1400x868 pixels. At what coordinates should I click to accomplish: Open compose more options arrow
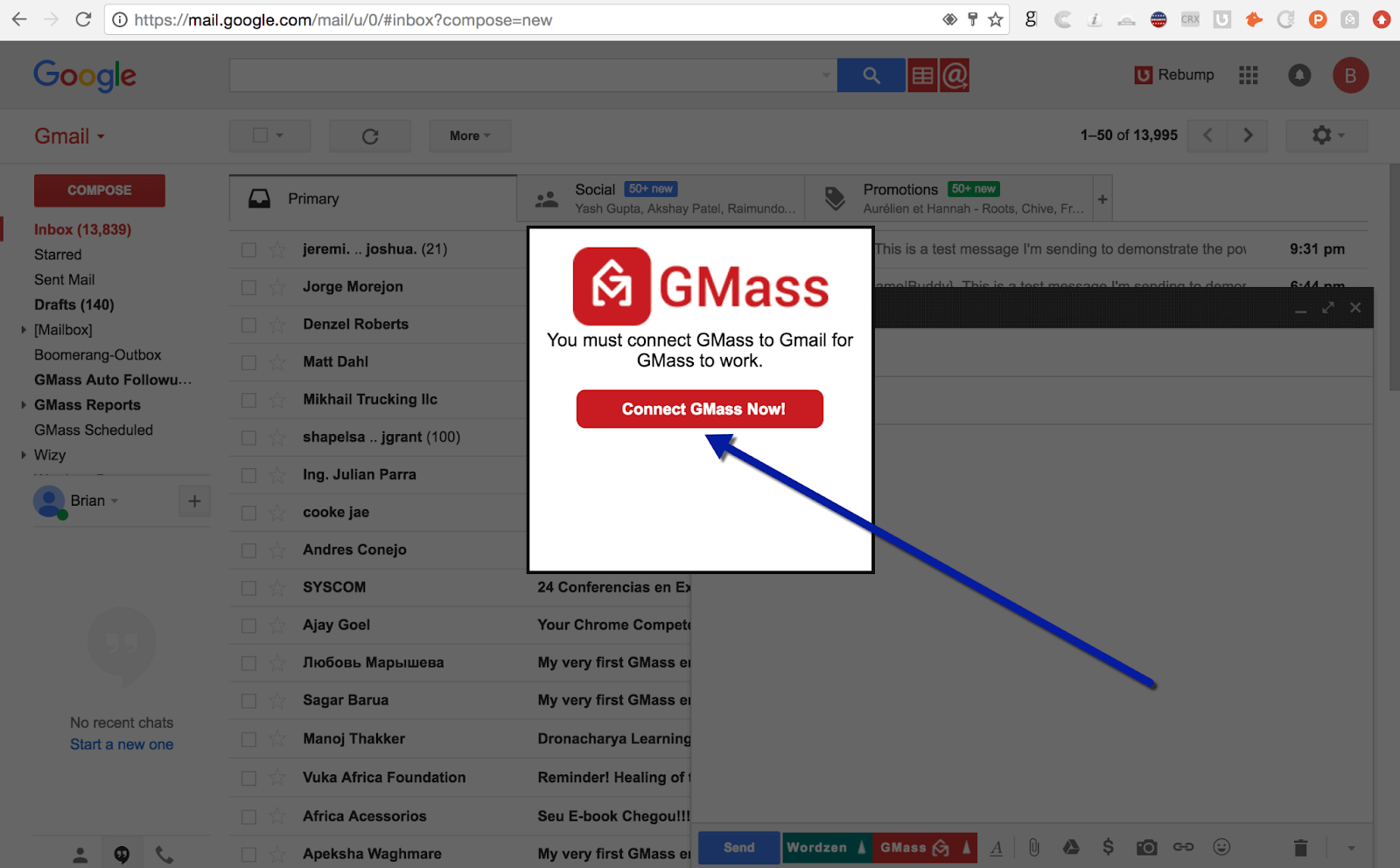pyautogui.click(x=1351, y=848)
